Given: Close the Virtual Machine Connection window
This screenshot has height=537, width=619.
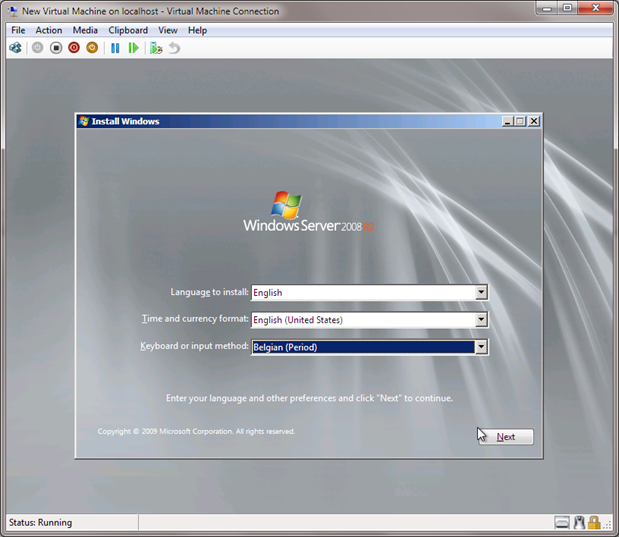Looking at the screenshot, I should click(596, 8).
